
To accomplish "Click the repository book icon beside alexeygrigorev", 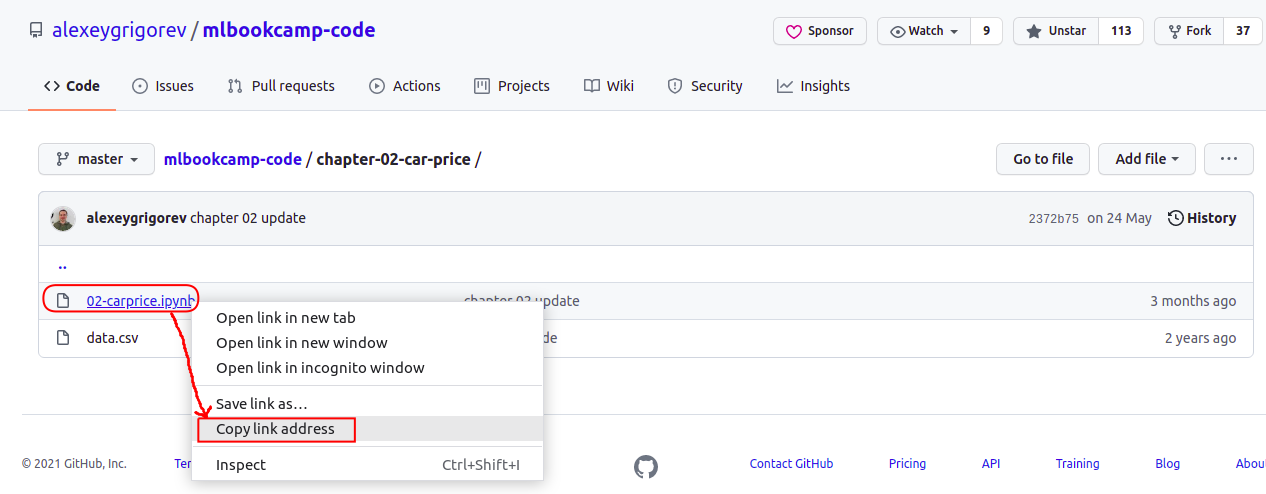I will tap(36, 31).
